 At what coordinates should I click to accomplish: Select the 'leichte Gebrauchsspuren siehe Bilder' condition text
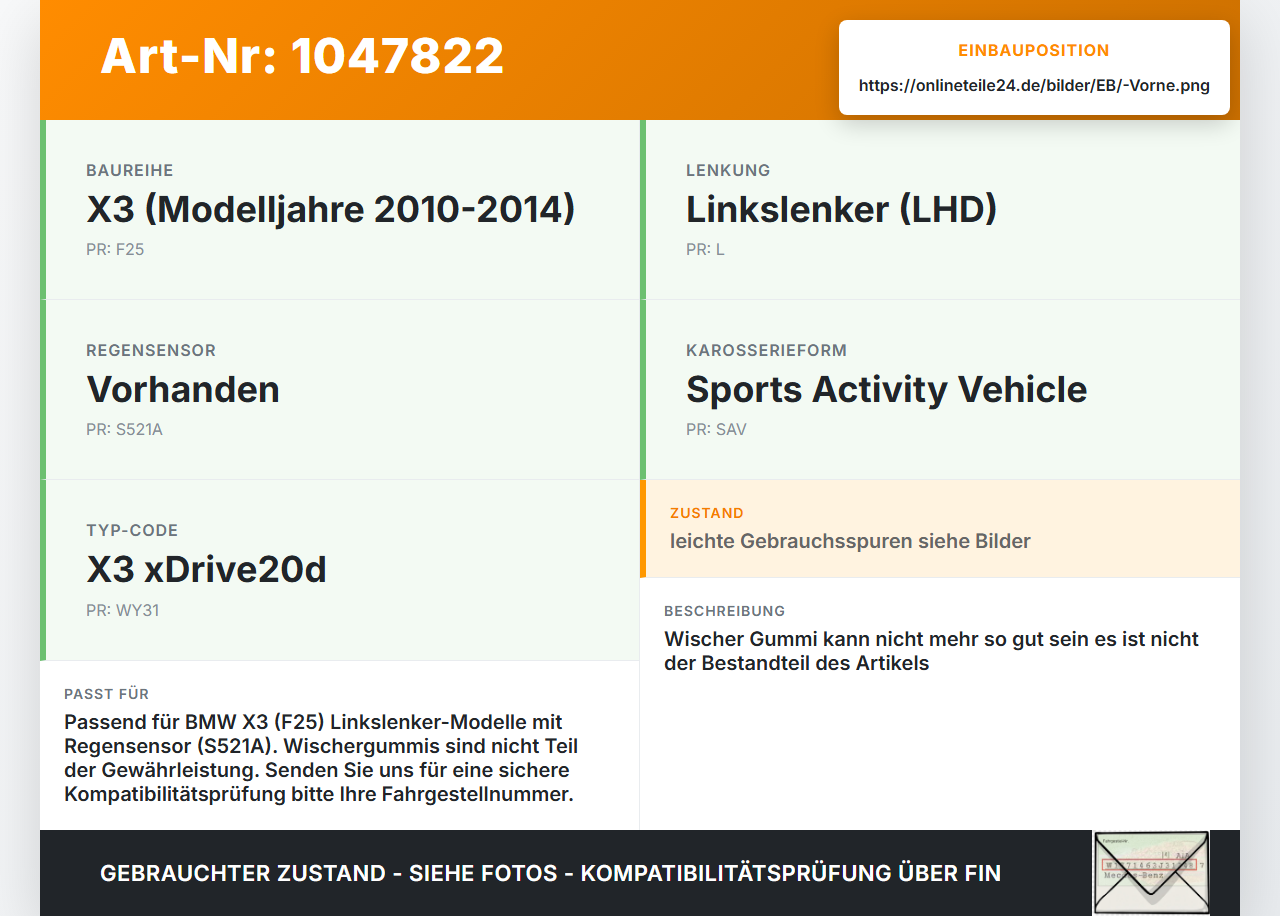(x=850, y=541)
